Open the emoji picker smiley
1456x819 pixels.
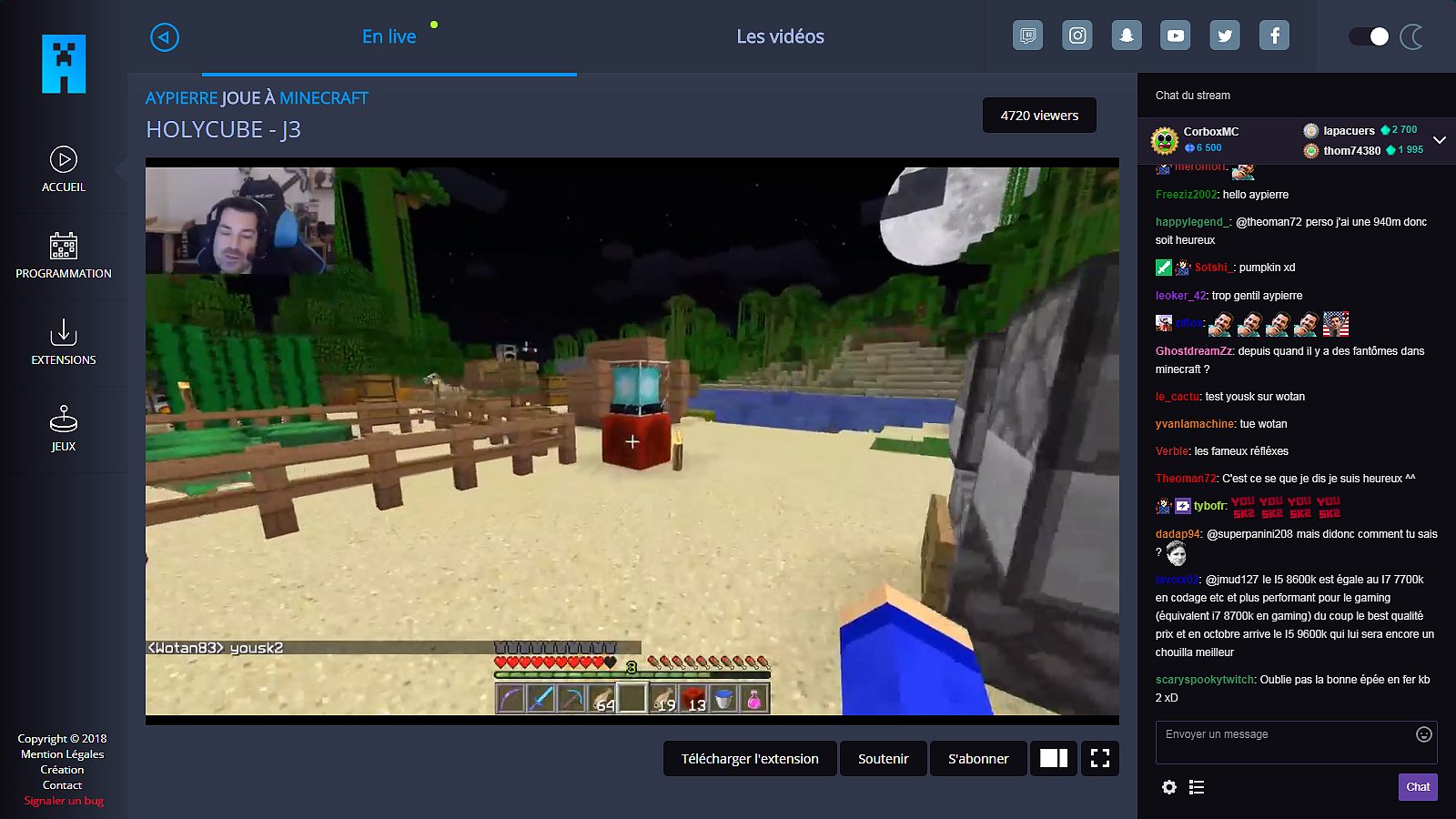pyautogui.click(x=1424, y=734)
